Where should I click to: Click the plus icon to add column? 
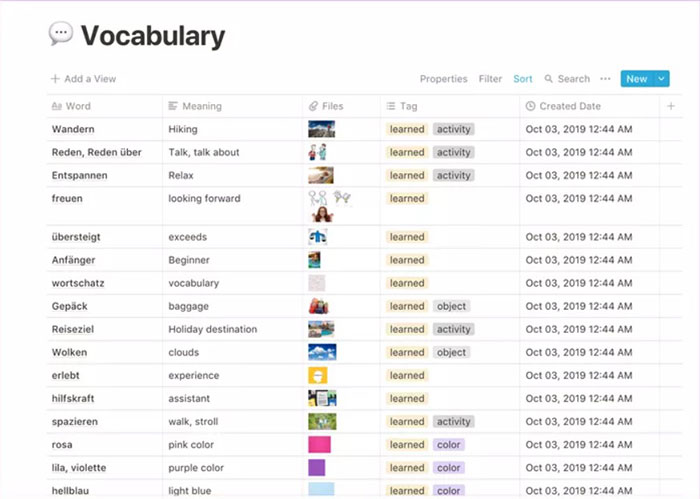click(x=671, y=106)
